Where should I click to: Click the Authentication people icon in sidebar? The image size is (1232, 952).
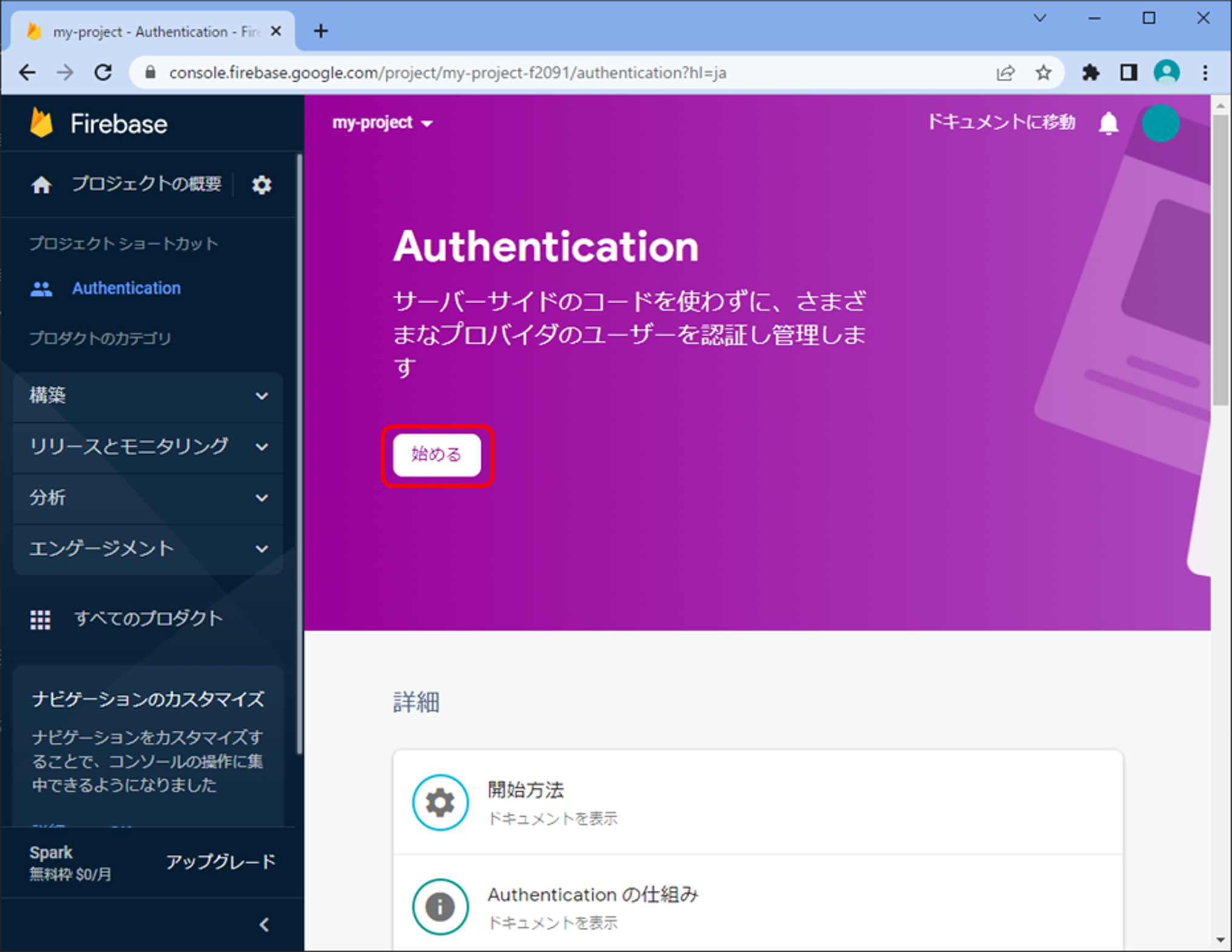(x=41, y=289)
